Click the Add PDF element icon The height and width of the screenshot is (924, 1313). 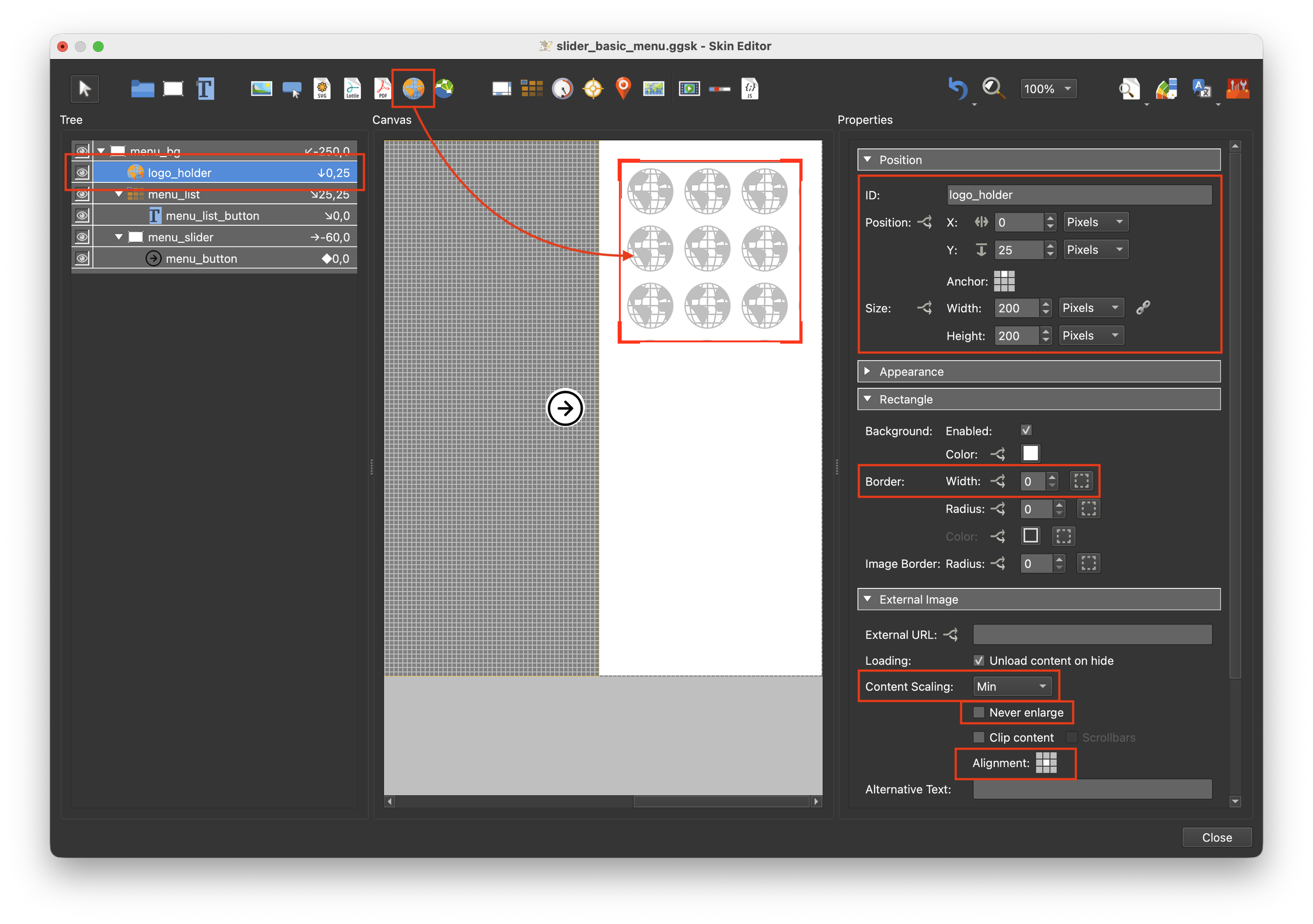coord(382,89)
